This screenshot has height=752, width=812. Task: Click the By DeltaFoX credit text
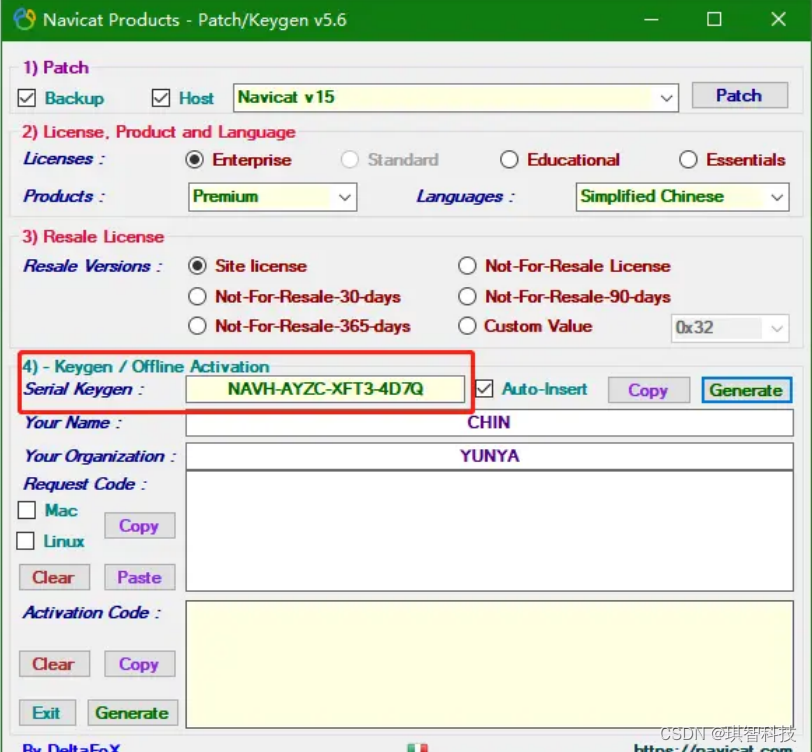point(71,748)
